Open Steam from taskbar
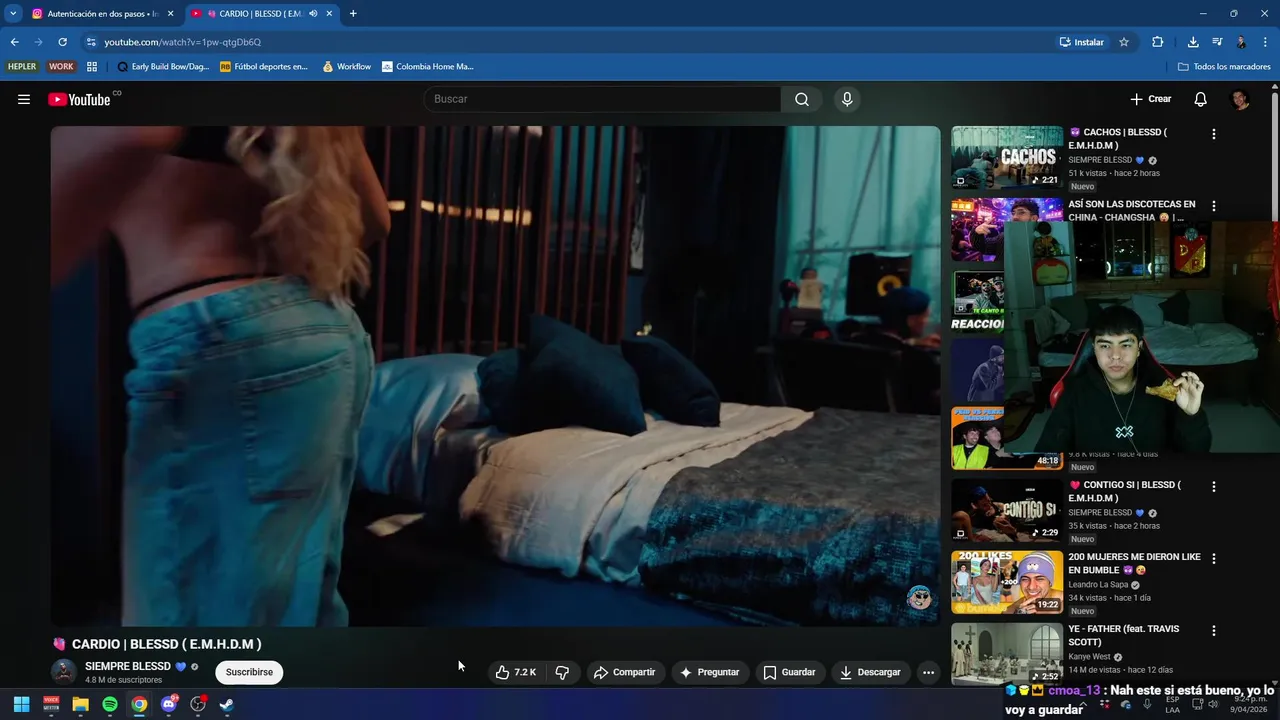 [227, 704]
